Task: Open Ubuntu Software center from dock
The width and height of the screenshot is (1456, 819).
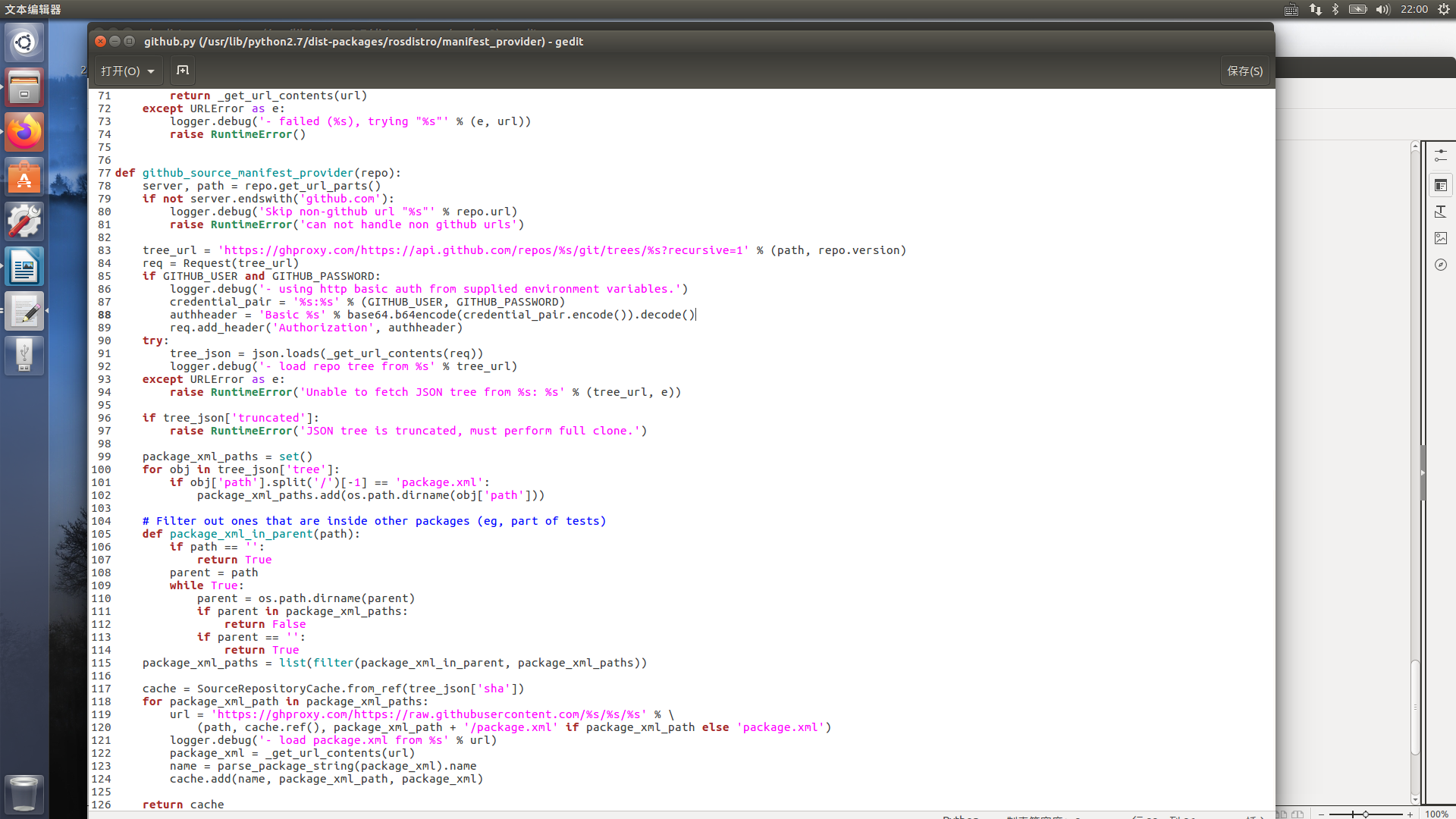Action: tap(24, 177)
